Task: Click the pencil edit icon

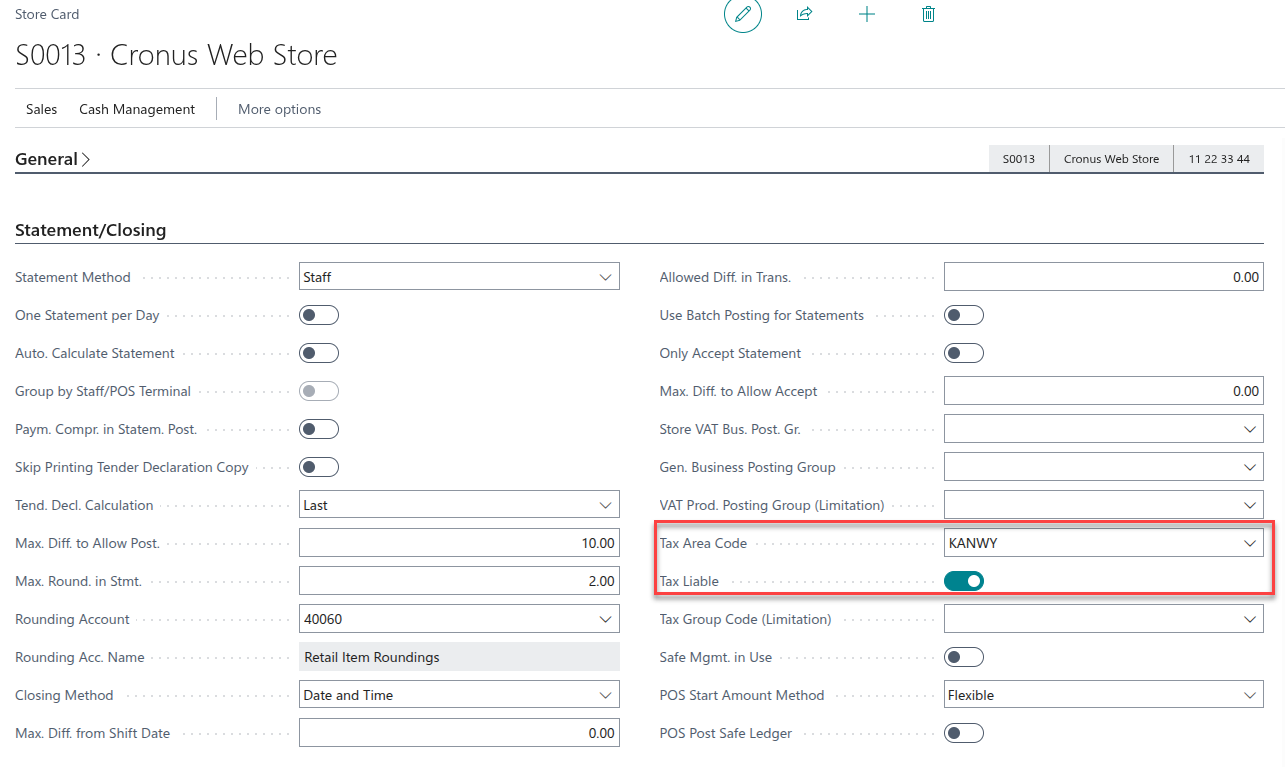Action: pos(742,15)
